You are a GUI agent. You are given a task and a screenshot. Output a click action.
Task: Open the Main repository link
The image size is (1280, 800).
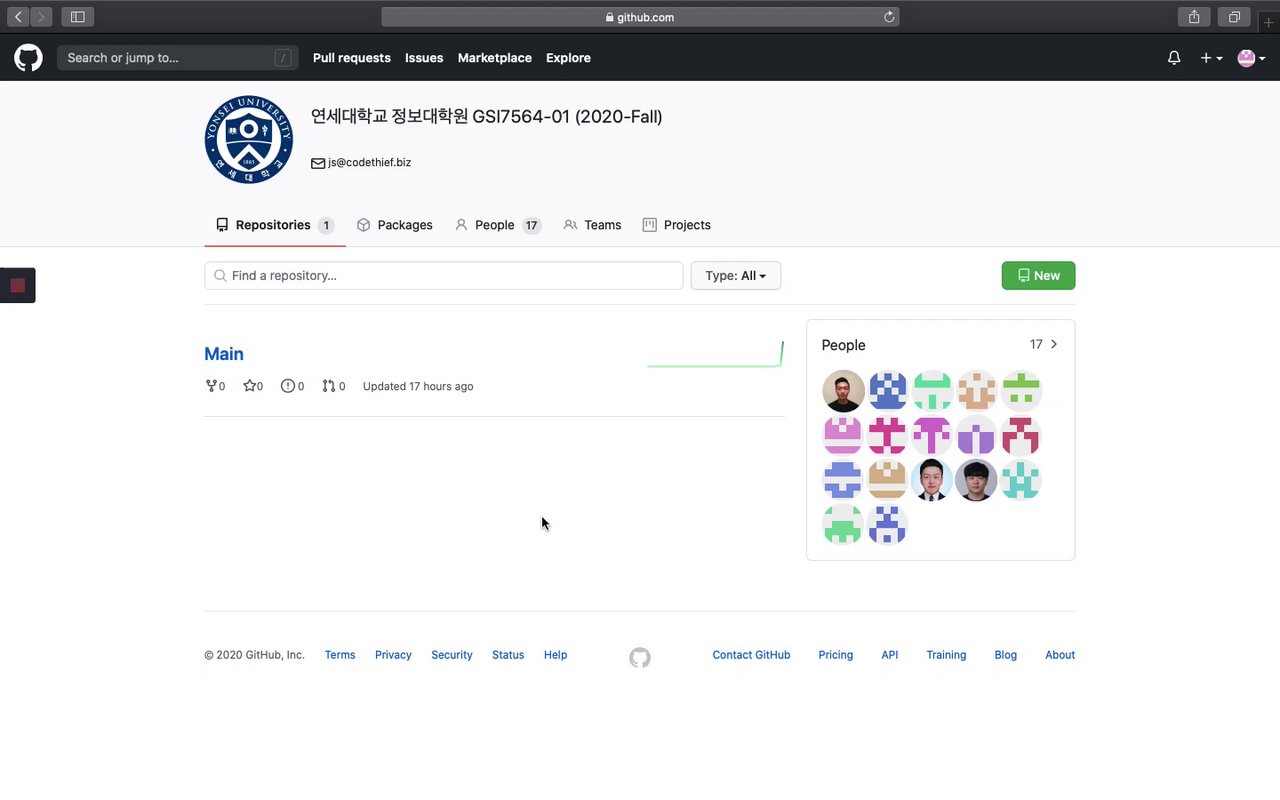click(x=224, y=354)
